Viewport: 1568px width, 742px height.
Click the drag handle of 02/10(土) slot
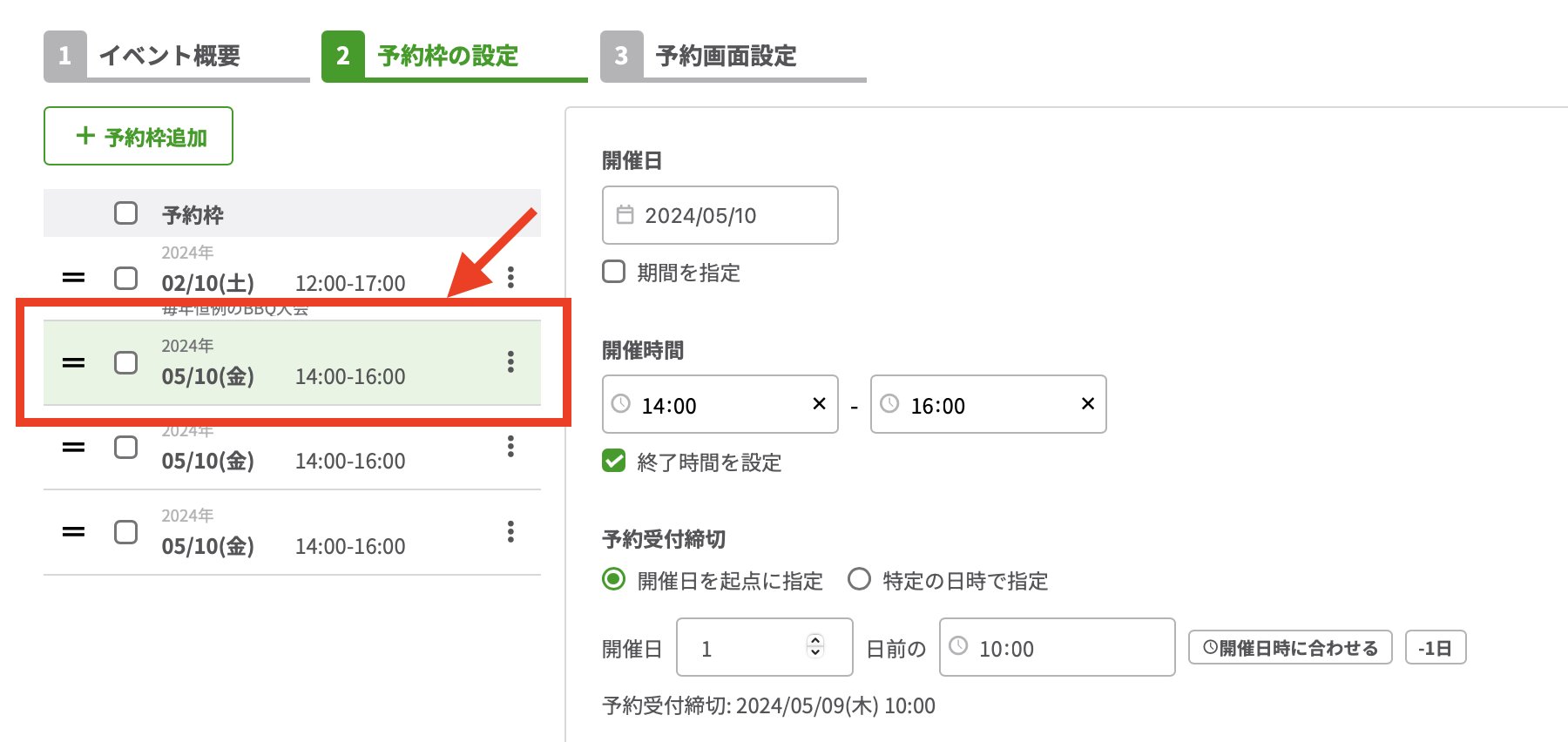pyautogui.click(x=74, y=278)
